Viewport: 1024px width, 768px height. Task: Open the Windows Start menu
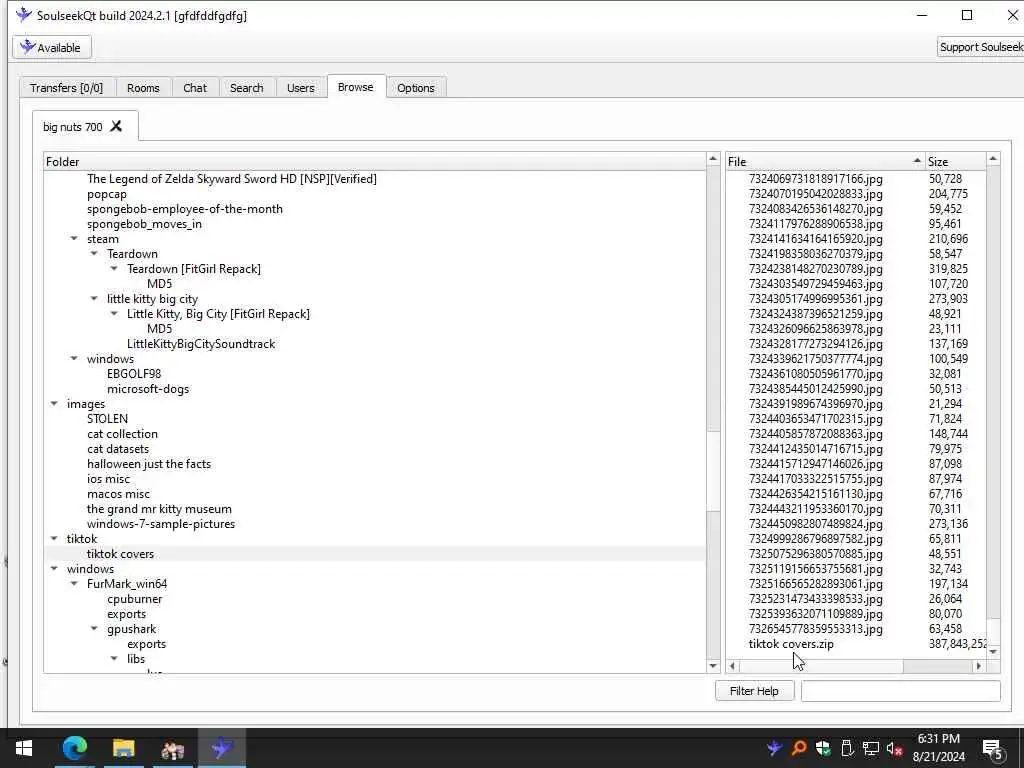click(x=24, y=748)
